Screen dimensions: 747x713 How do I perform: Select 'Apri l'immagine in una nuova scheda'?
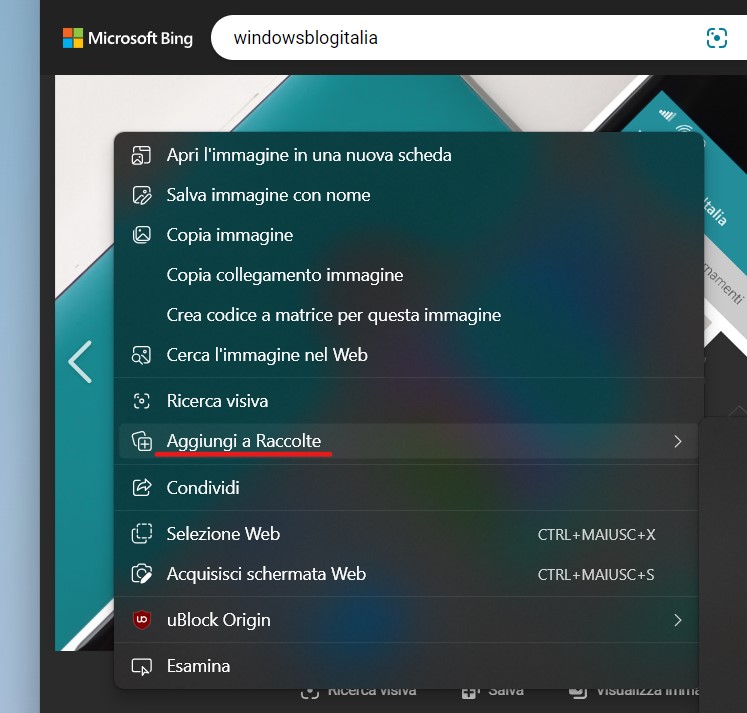409,155
